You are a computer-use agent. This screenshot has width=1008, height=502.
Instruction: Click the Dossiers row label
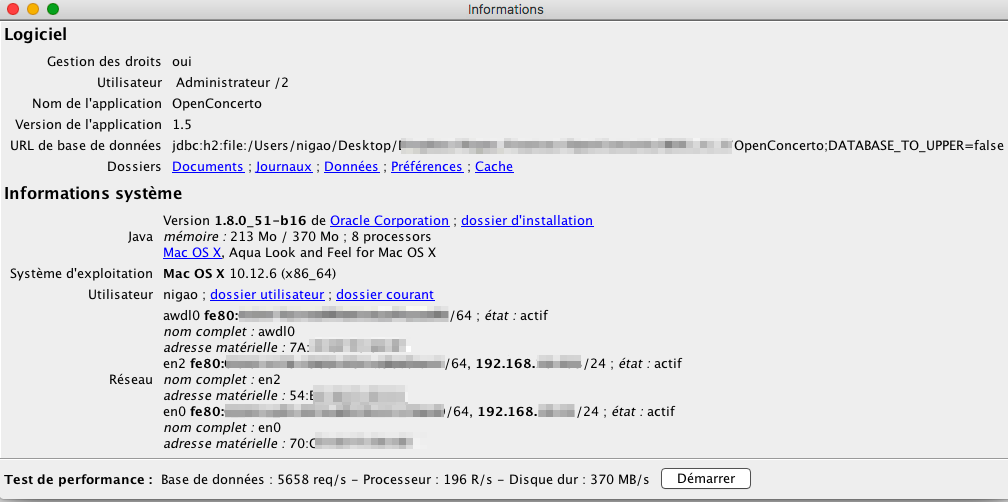point(134,166)
